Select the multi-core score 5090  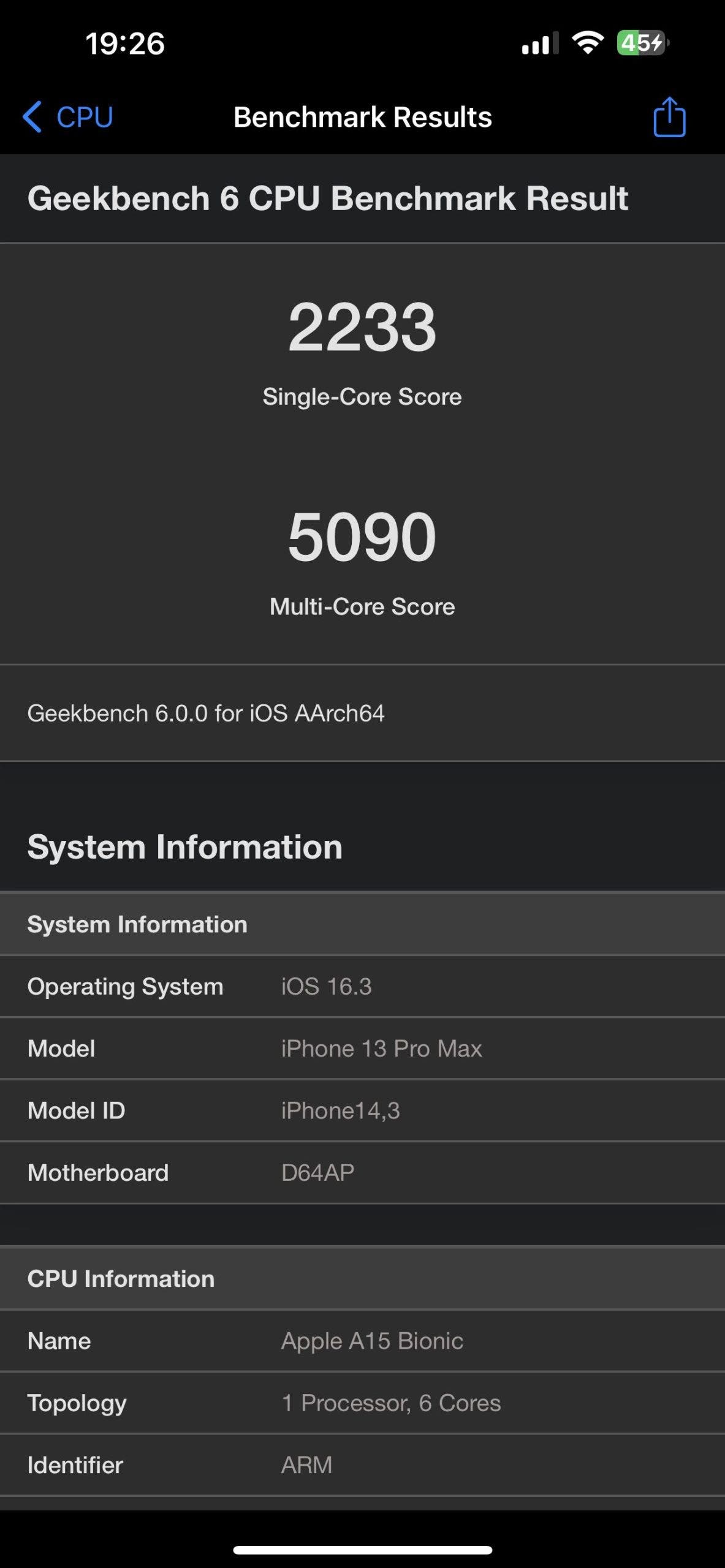click(362, 537)
